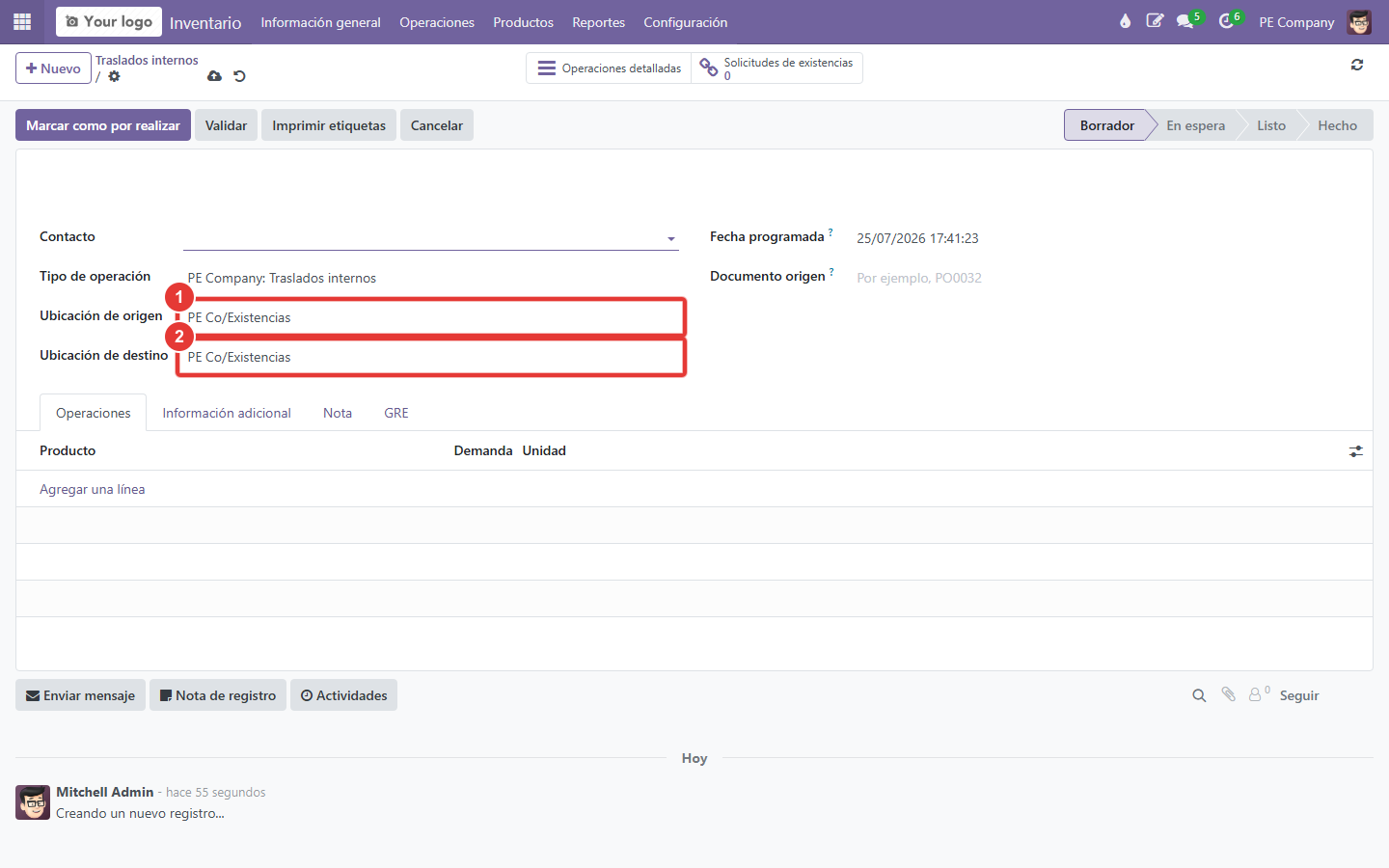Viewport: 1389px width, 868px height.
Task: Discard changes with the undo arrow icon
Action: pyautogui.click(x=240, y=76)
